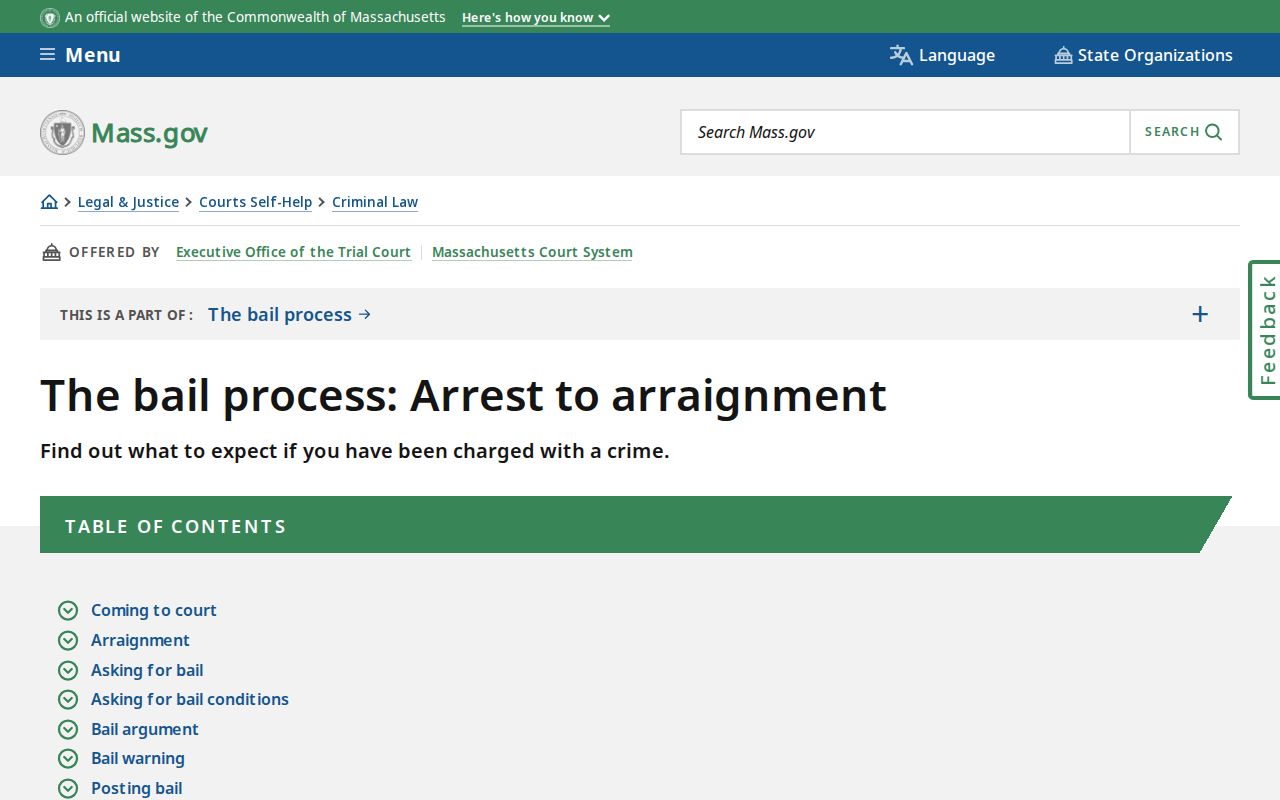This screenshot has height=800, width=1280.
Task: Jump to Asking for bail conditions section
Action: (190, 699)
